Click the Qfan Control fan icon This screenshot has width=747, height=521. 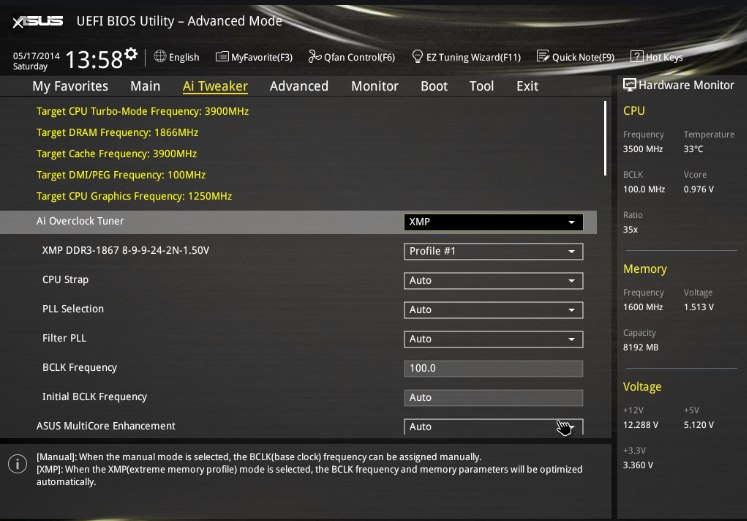pyautogui.click(x=314, y=57)
